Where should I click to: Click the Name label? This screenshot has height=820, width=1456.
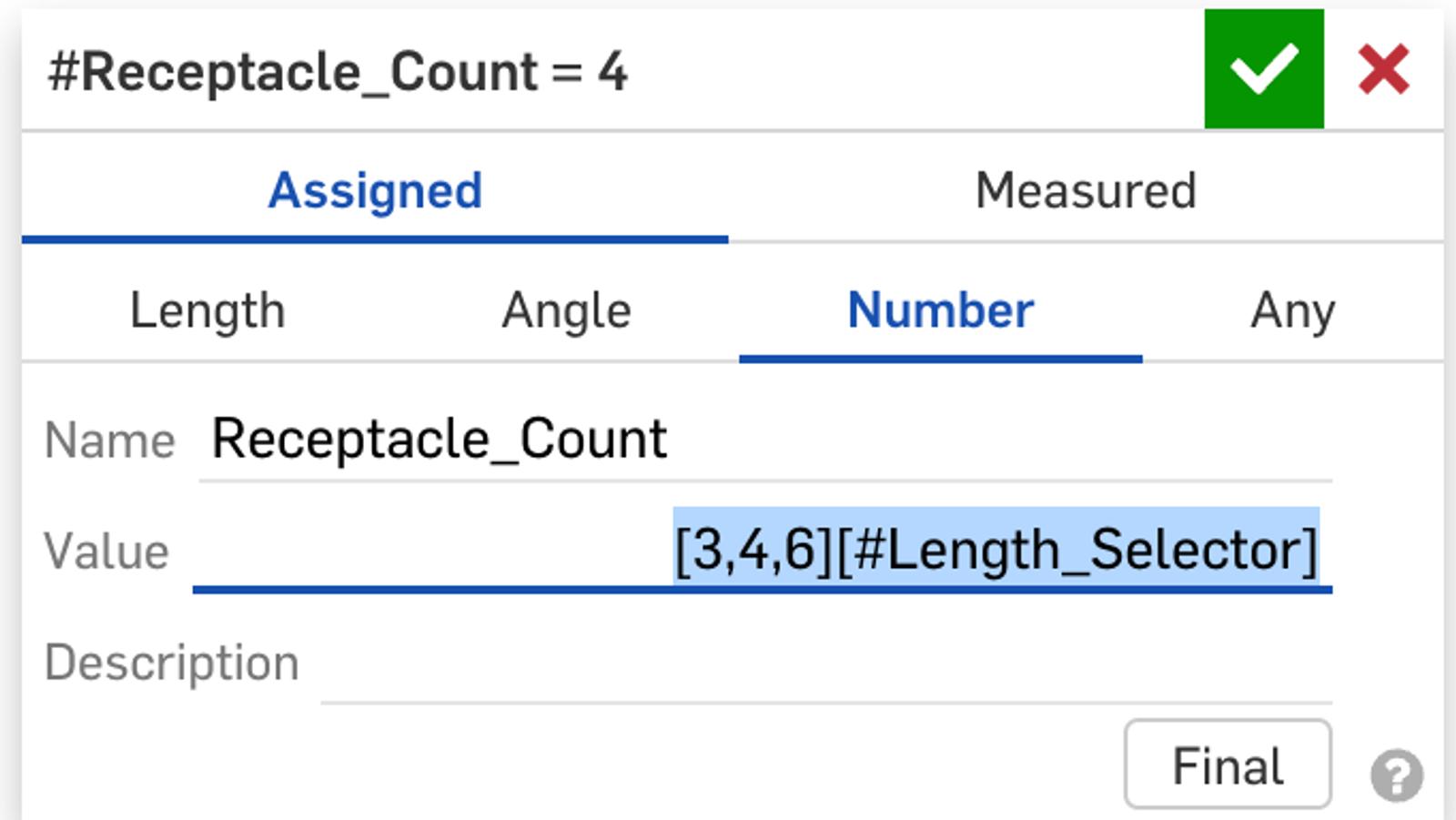click(x=109, y=441)
